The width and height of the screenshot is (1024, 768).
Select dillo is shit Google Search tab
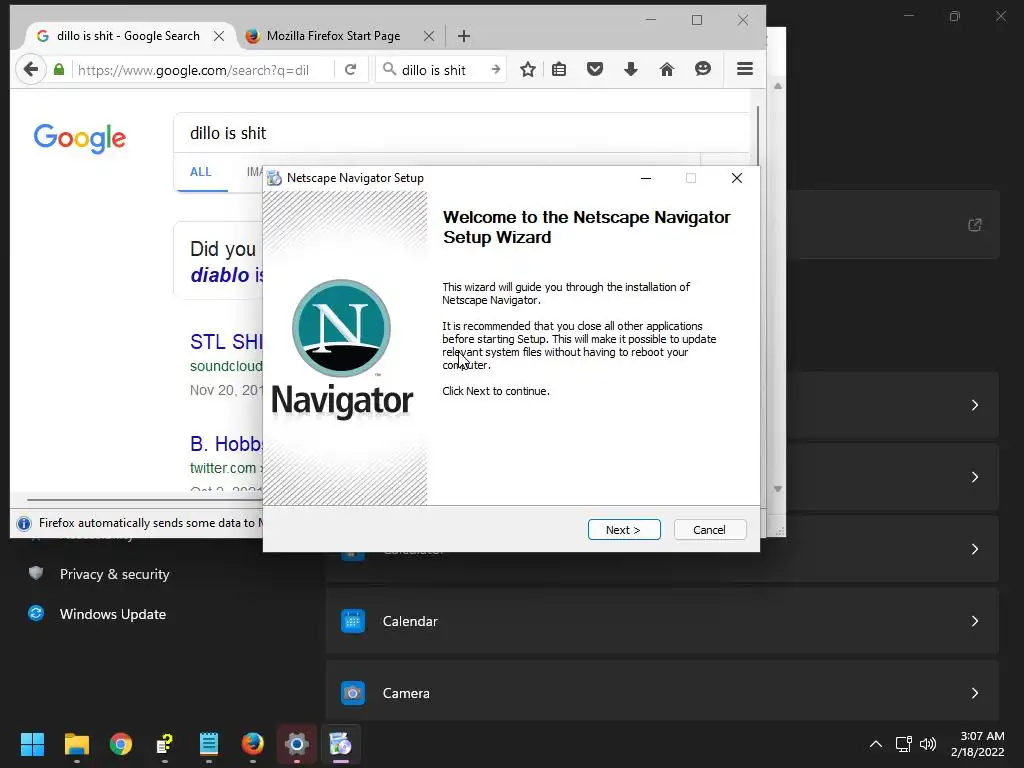[128, 36]
